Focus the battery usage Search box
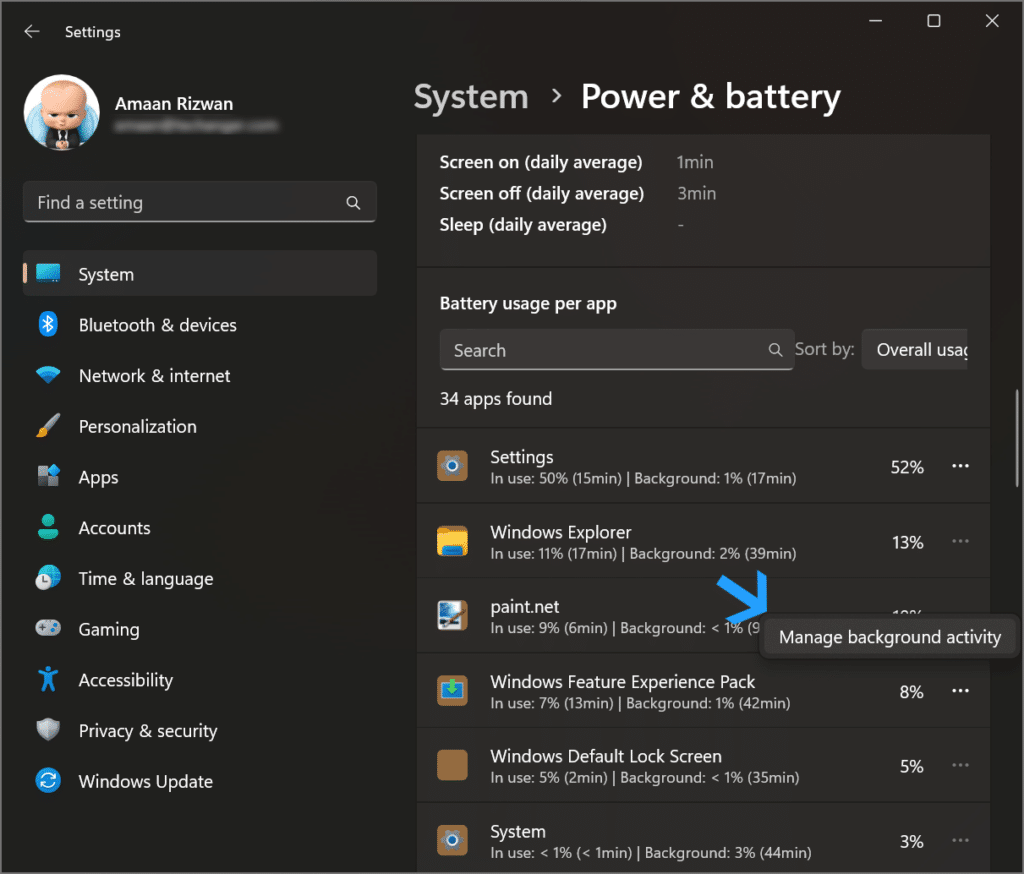1024x874 pixels. click(616, 350)
